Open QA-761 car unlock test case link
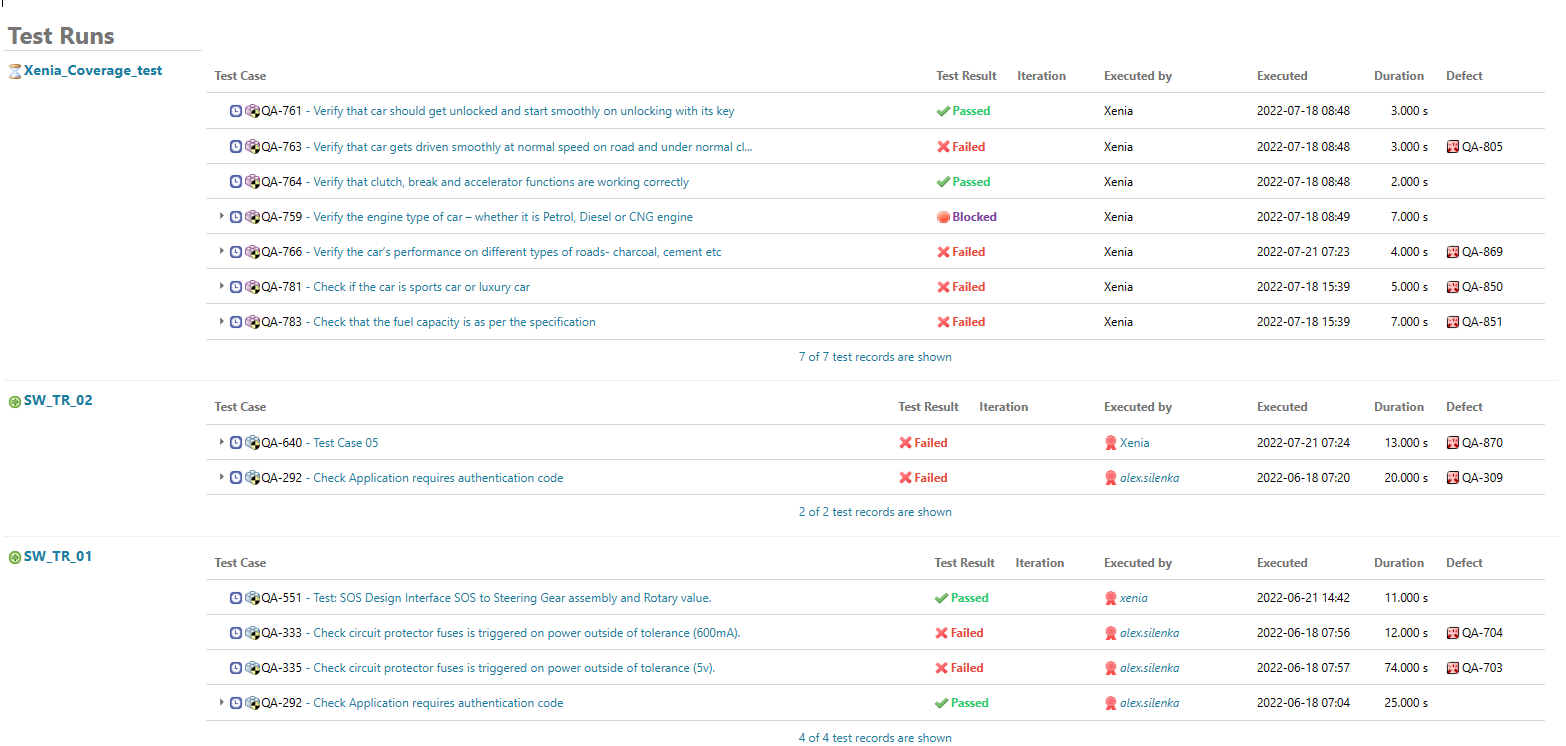 524,112
